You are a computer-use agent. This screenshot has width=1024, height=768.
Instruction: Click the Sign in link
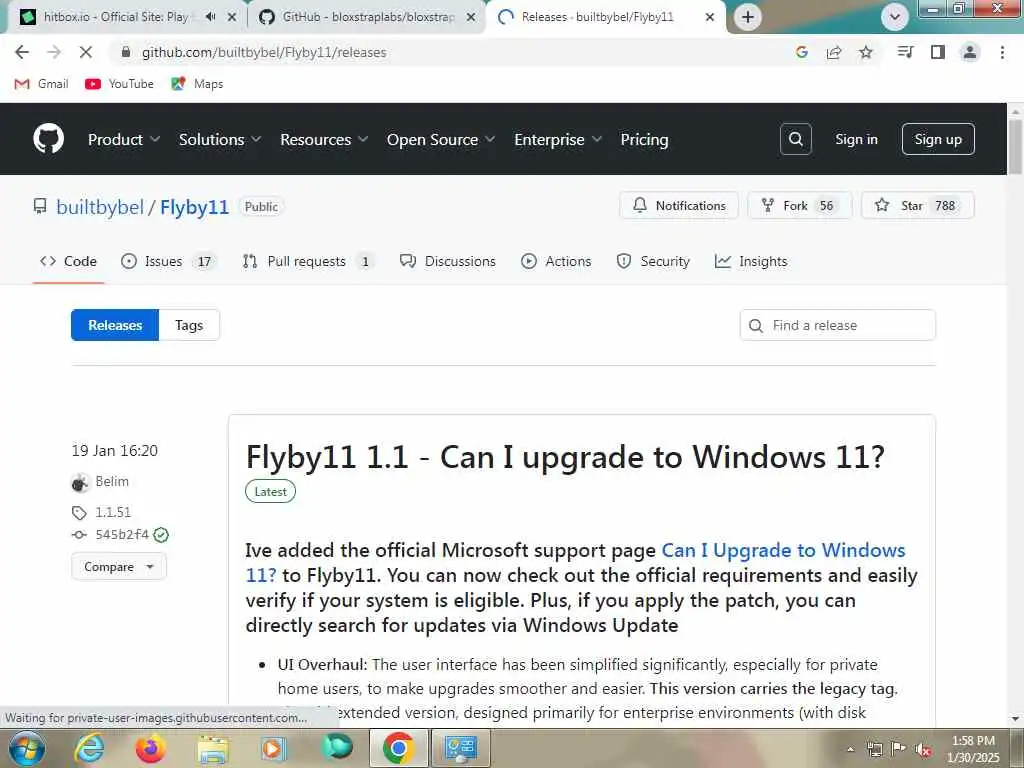(856, 139)
